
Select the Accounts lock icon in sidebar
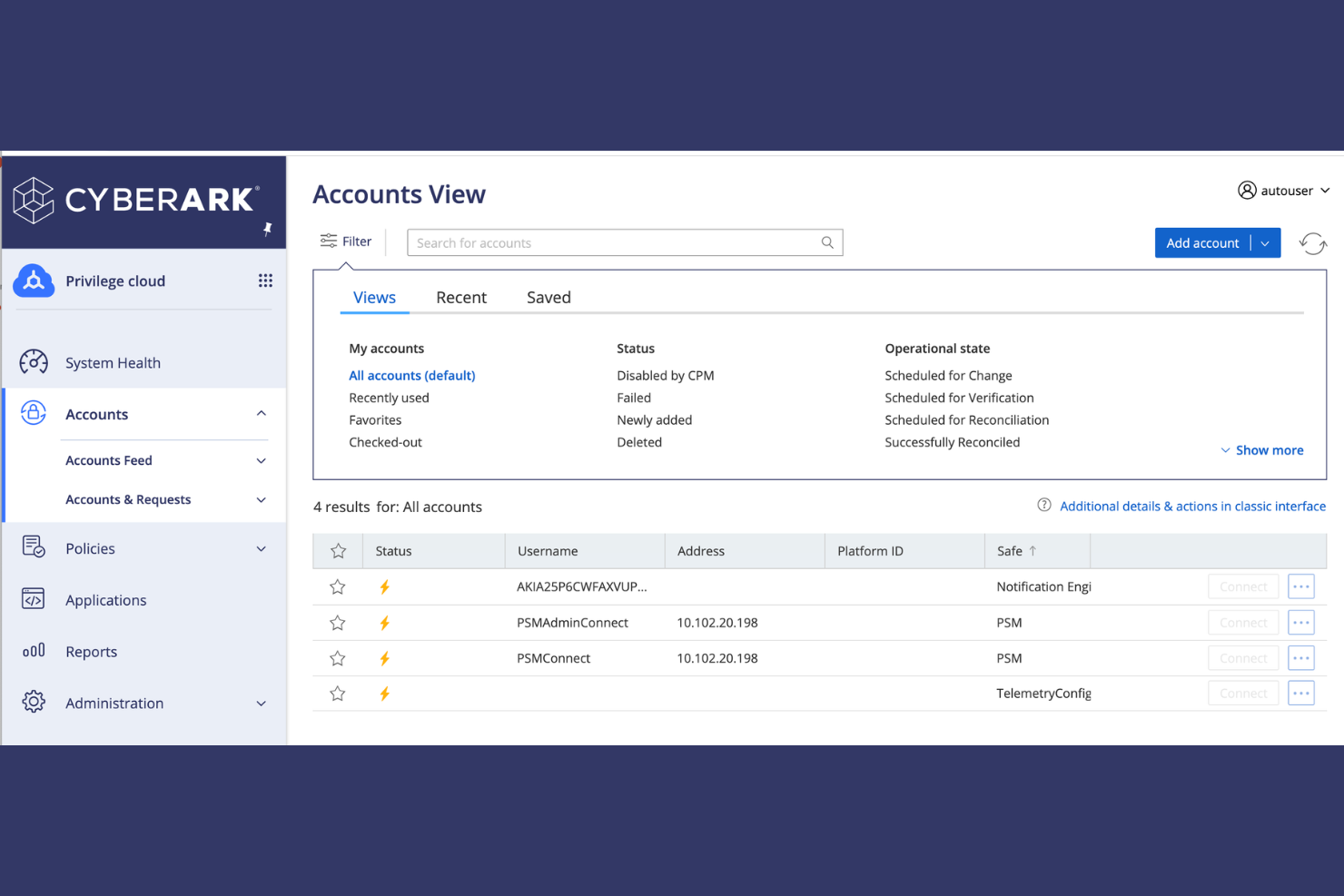tap(34, 413)
